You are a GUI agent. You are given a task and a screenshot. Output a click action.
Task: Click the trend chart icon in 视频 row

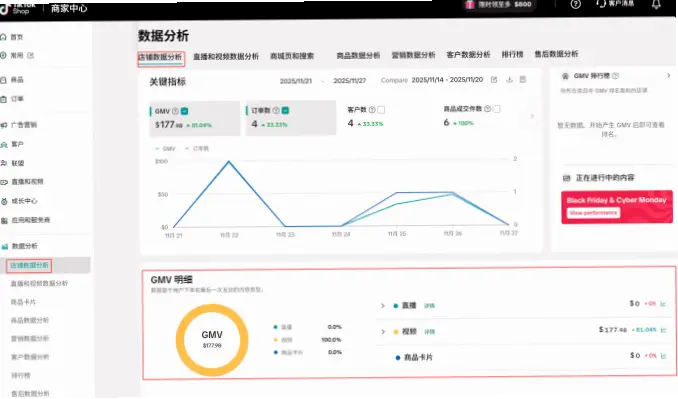coord(663,330)
